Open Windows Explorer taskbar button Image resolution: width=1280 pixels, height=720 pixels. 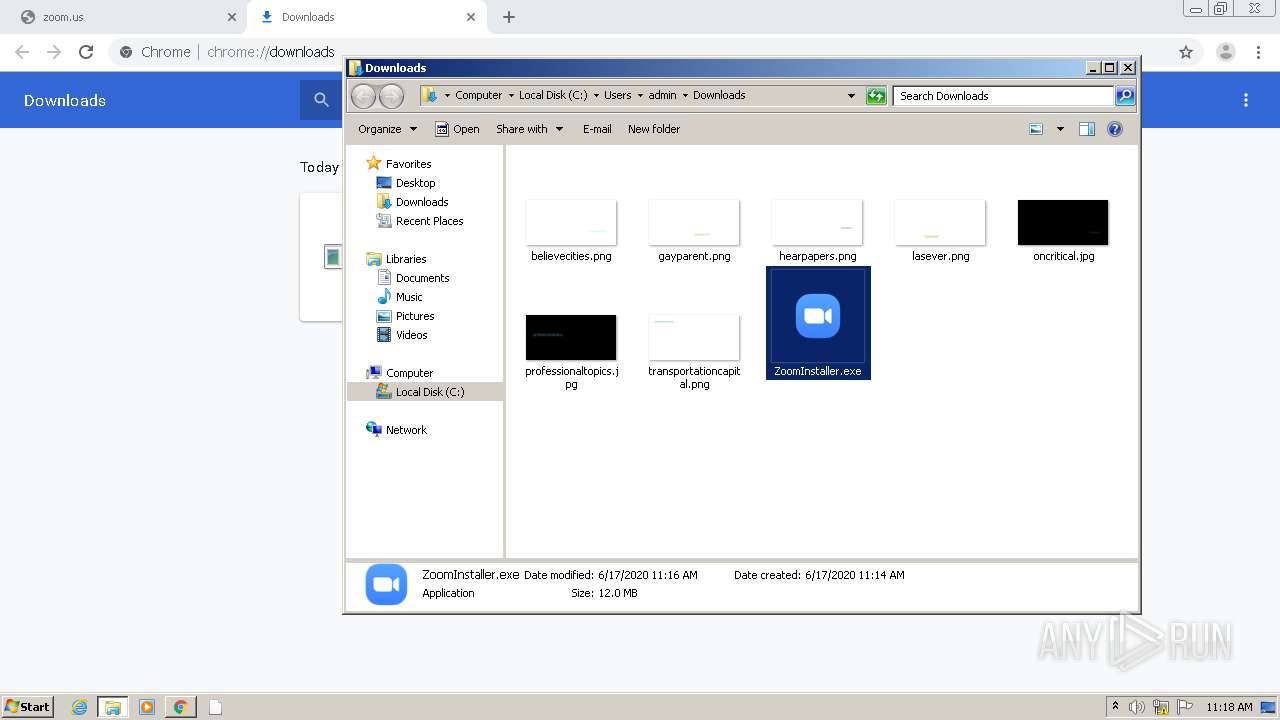click(113, 707)
